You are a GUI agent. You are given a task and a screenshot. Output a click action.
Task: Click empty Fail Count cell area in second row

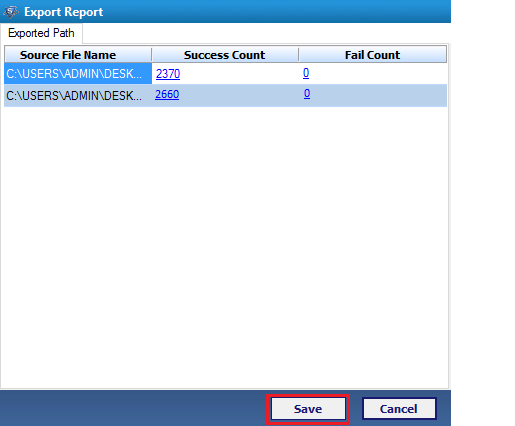pos(378,95)
